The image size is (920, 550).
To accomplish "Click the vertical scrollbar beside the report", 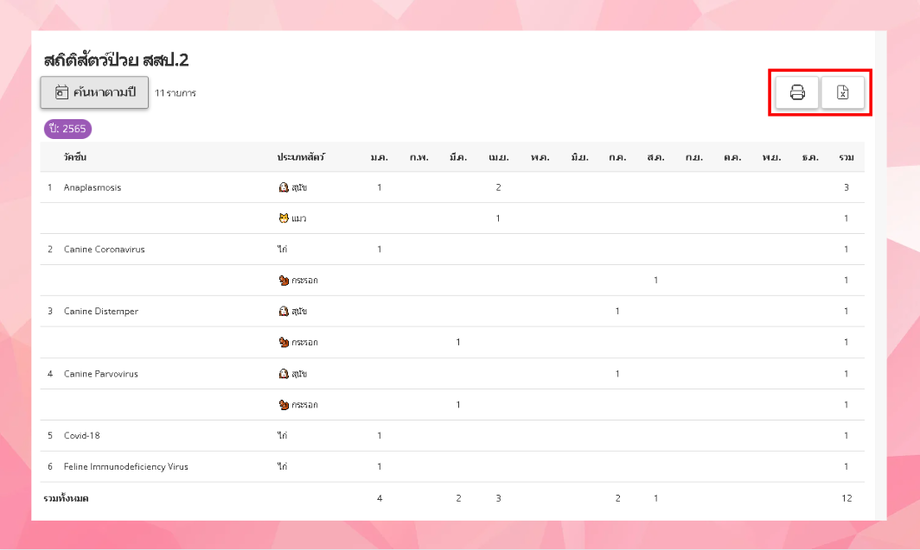I will click(880, 275).
